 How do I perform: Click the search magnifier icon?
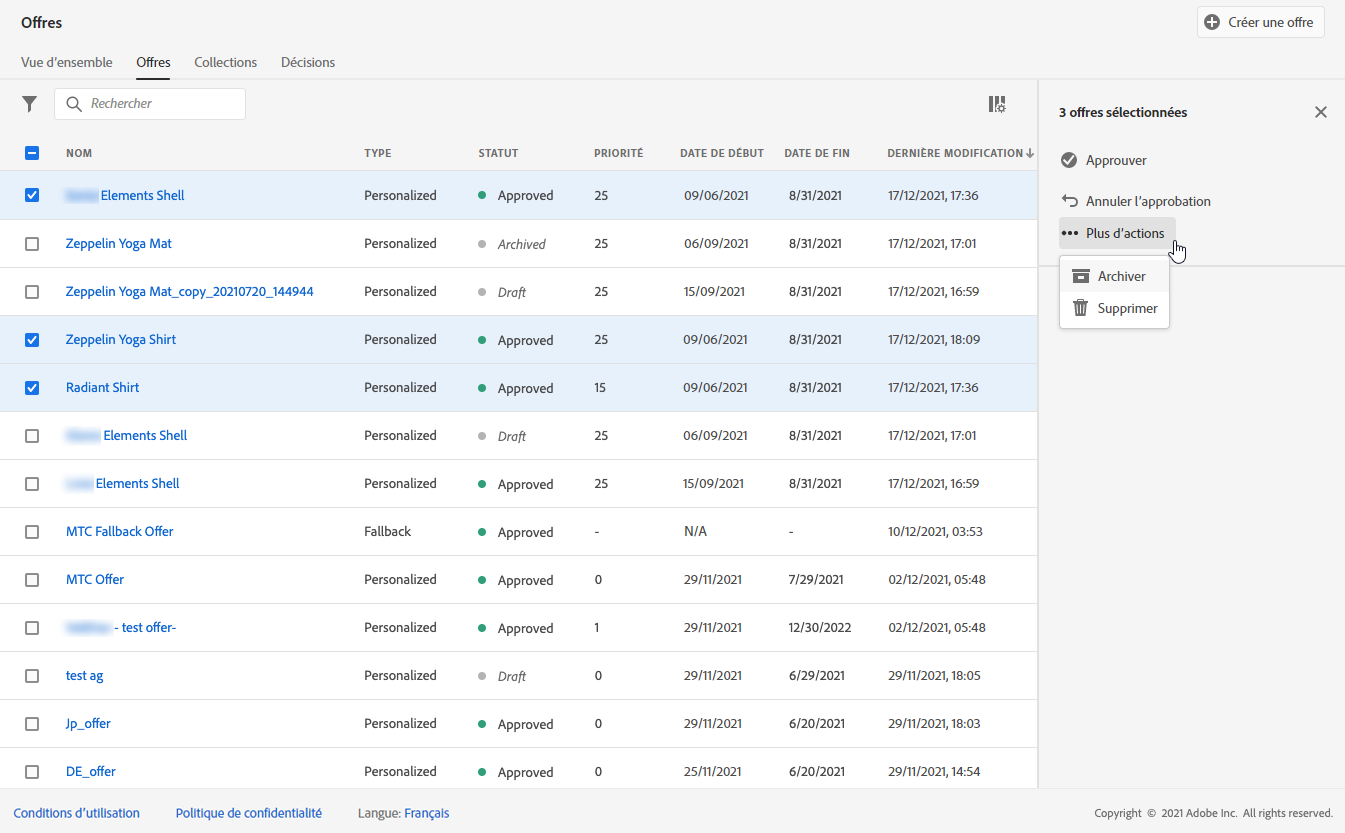(74, 104)
